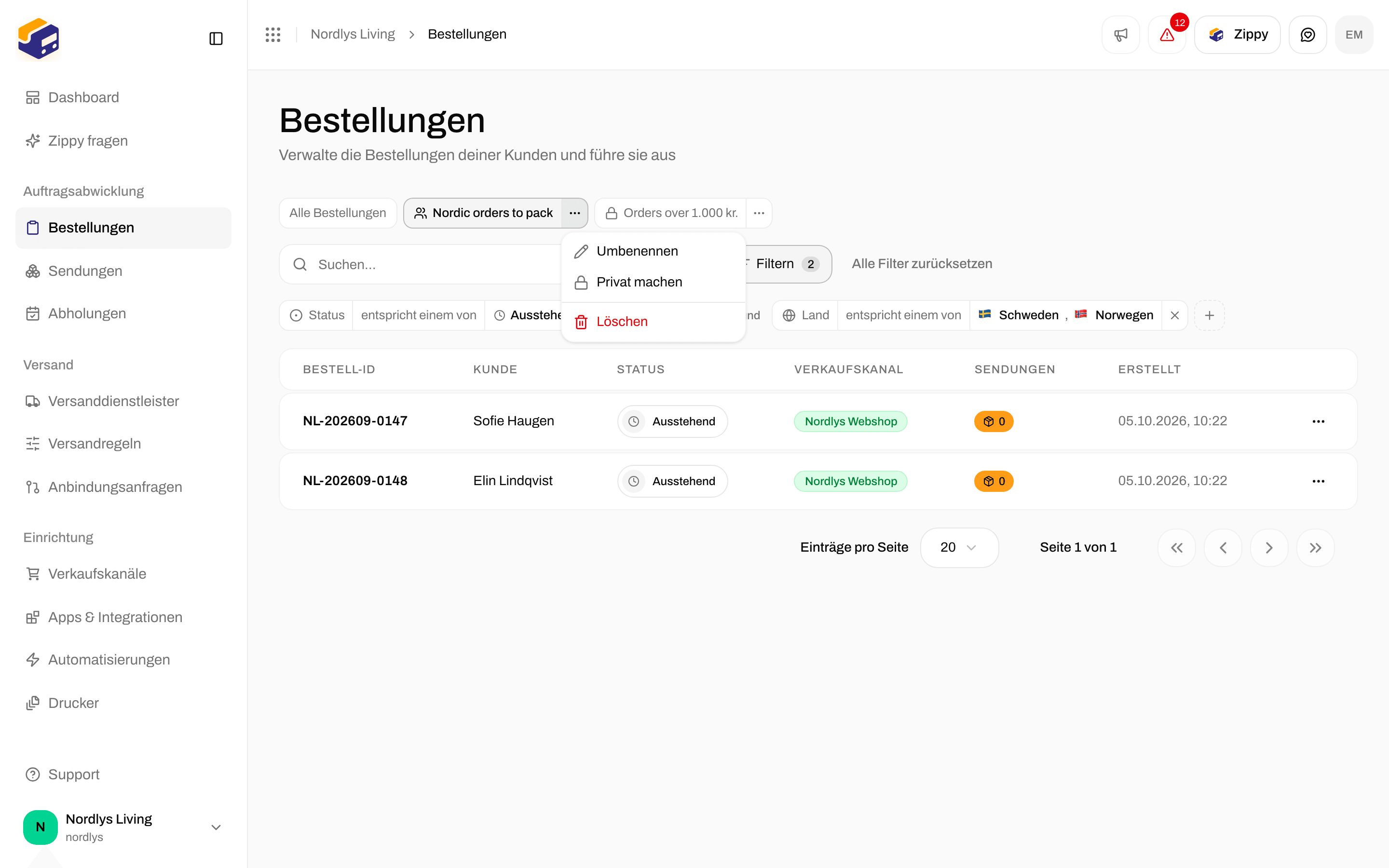Viewport: 1389px width, 868px height.
Task: Click Alle Filter zurücksetzen
Action: coord(922,264)
